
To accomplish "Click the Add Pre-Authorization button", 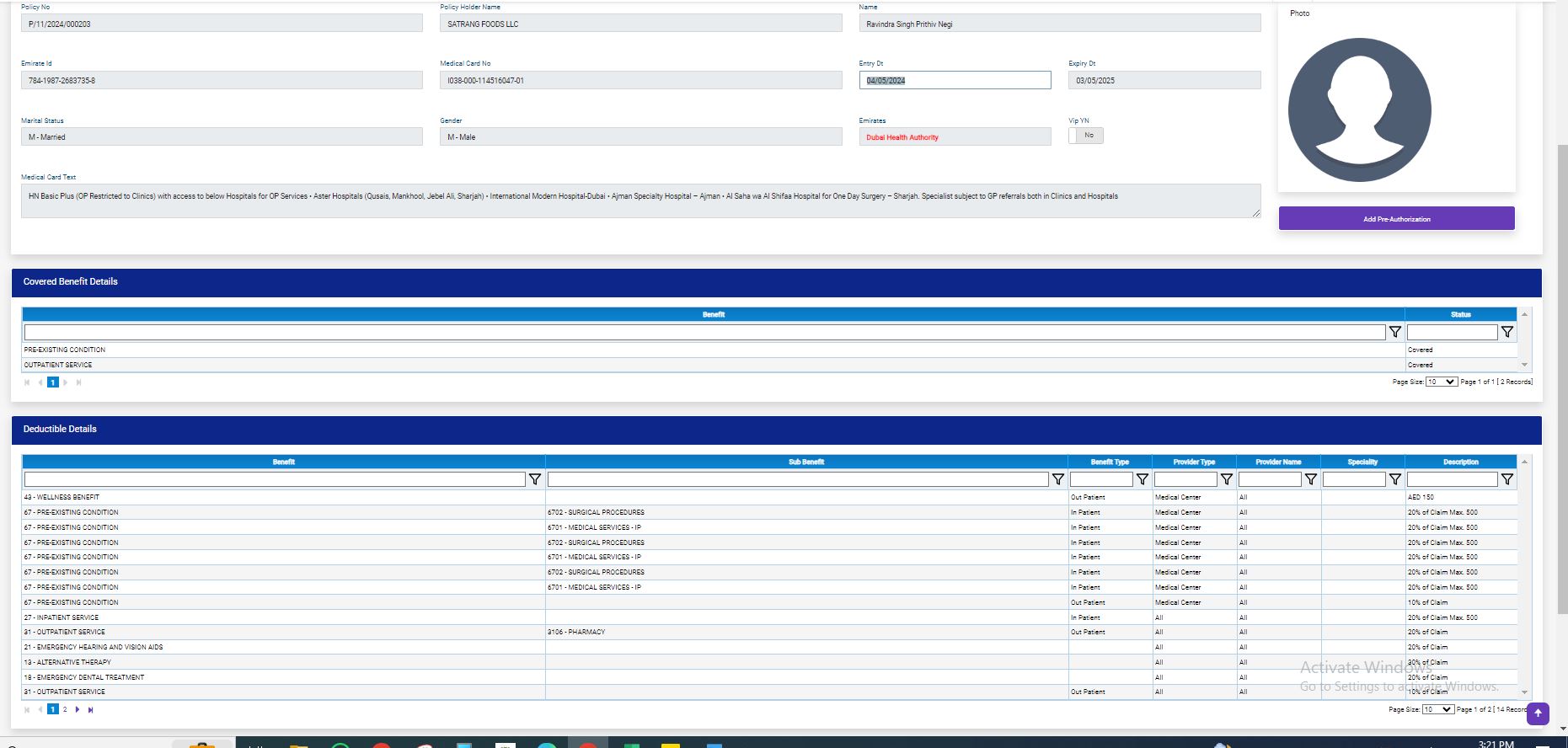I will [1396, 219].
